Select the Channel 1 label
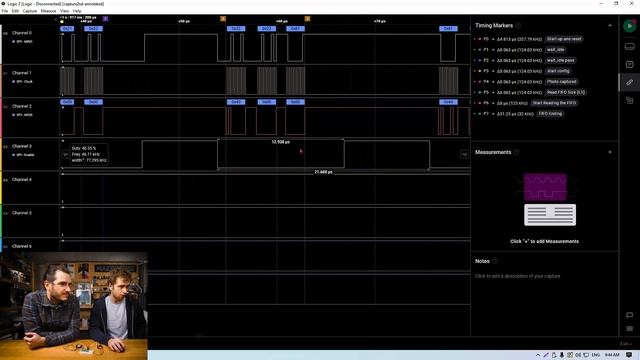Viewport: 640px width, 360px height. pyautogui.click(x=22, y=73)
